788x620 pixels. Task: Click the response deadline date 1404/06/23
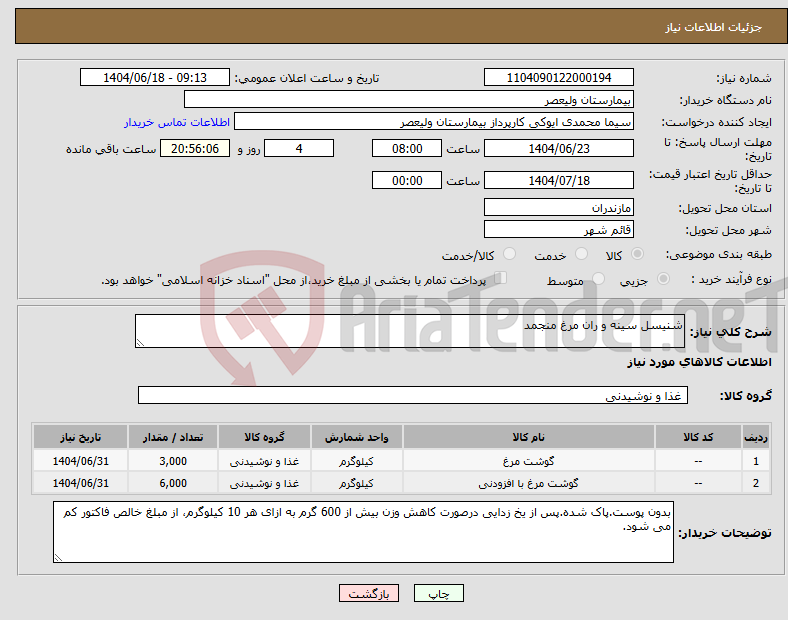[x=558, y=148]
